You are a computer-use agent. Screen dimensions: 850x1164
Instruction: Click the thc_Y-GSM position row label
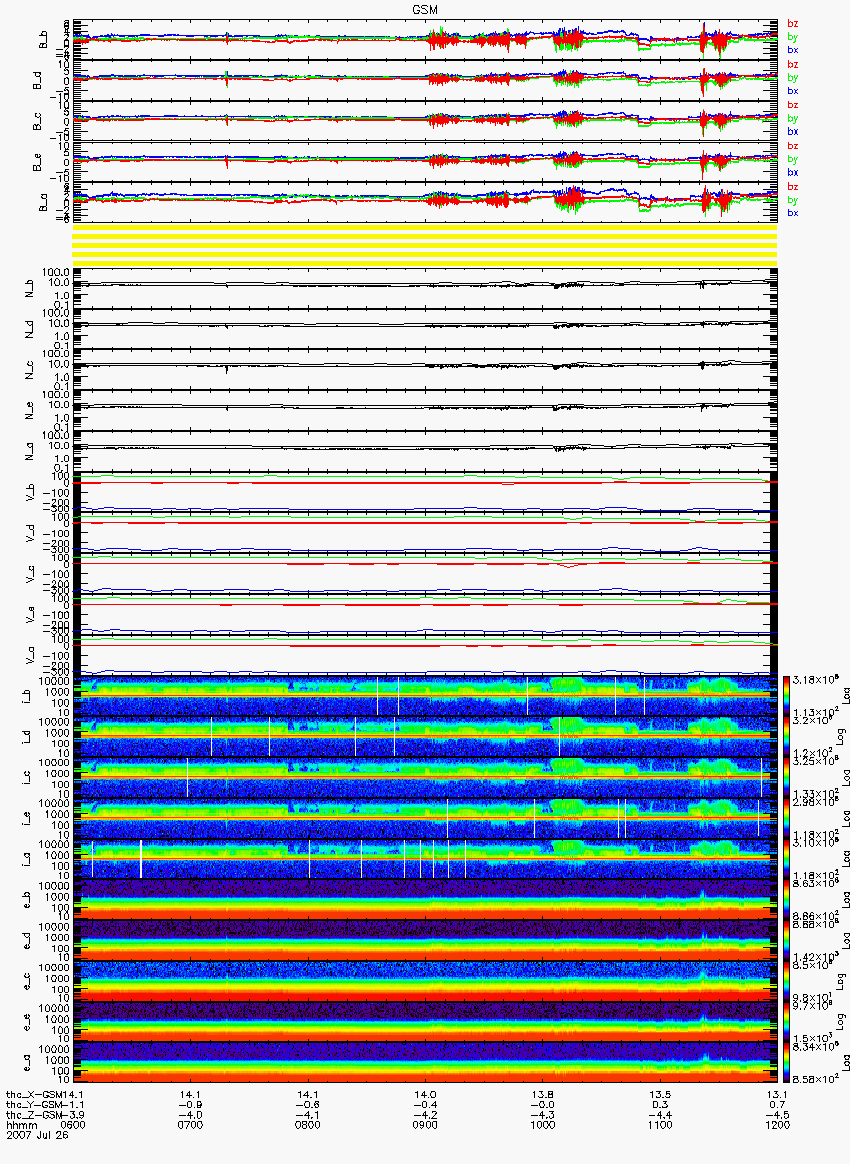(33, 1105)
